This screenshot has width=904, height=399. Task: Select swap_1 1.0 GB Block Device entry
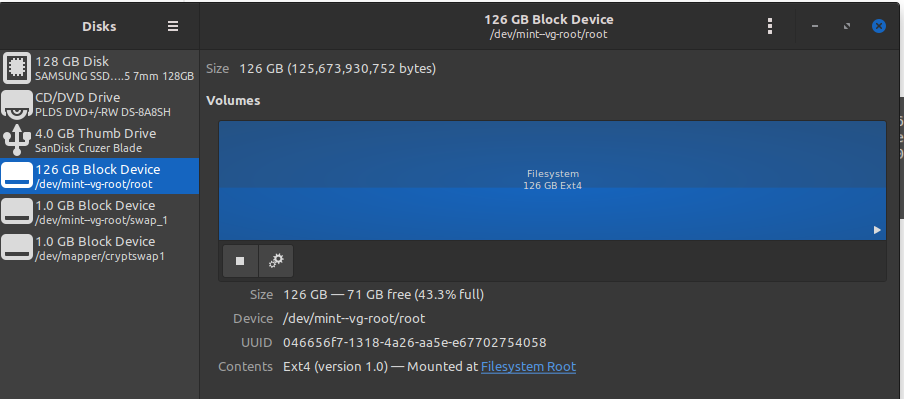(100, 212)
